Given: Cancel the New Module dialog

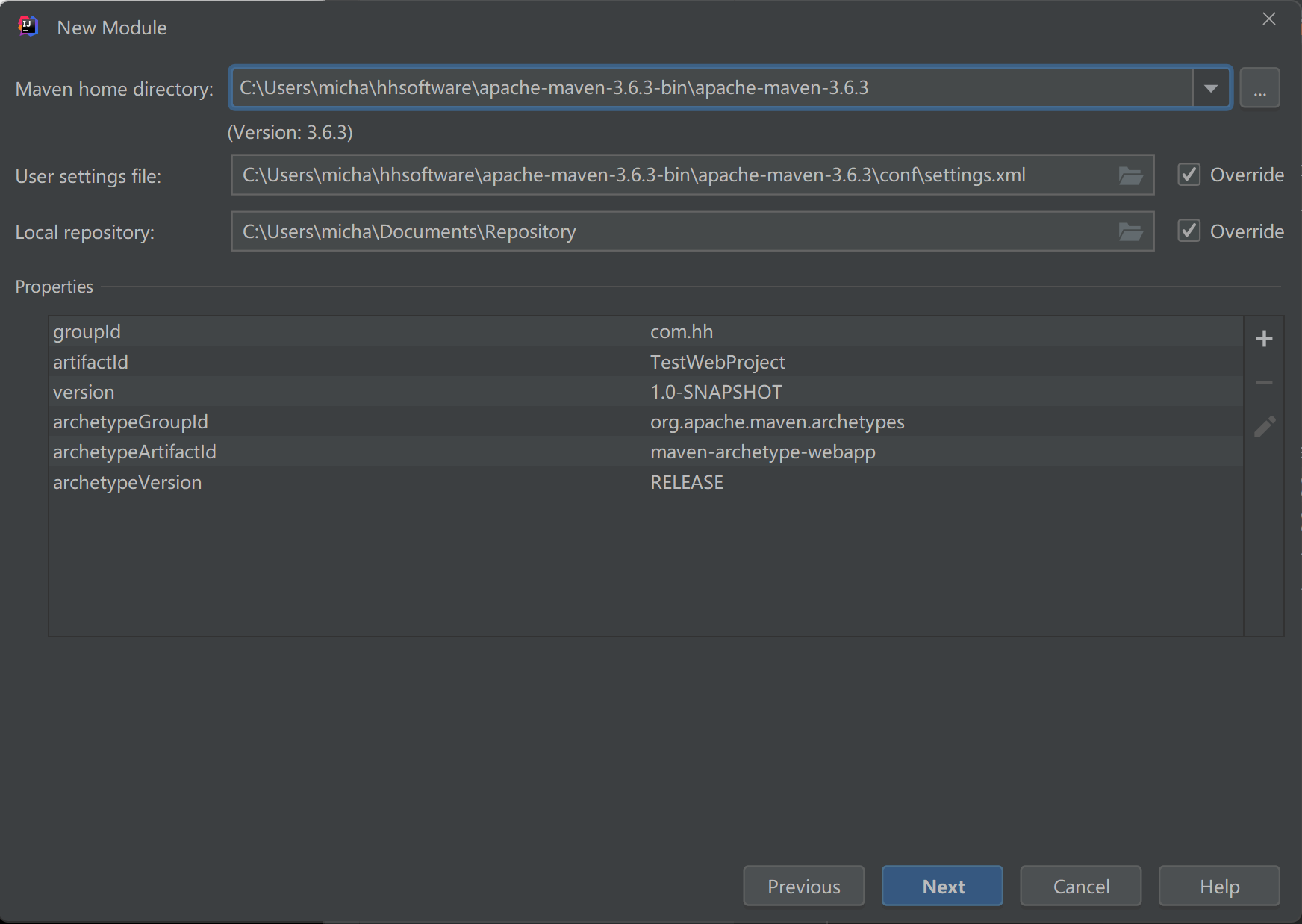Looking at the screenshot, I should tap(1081, 886).
